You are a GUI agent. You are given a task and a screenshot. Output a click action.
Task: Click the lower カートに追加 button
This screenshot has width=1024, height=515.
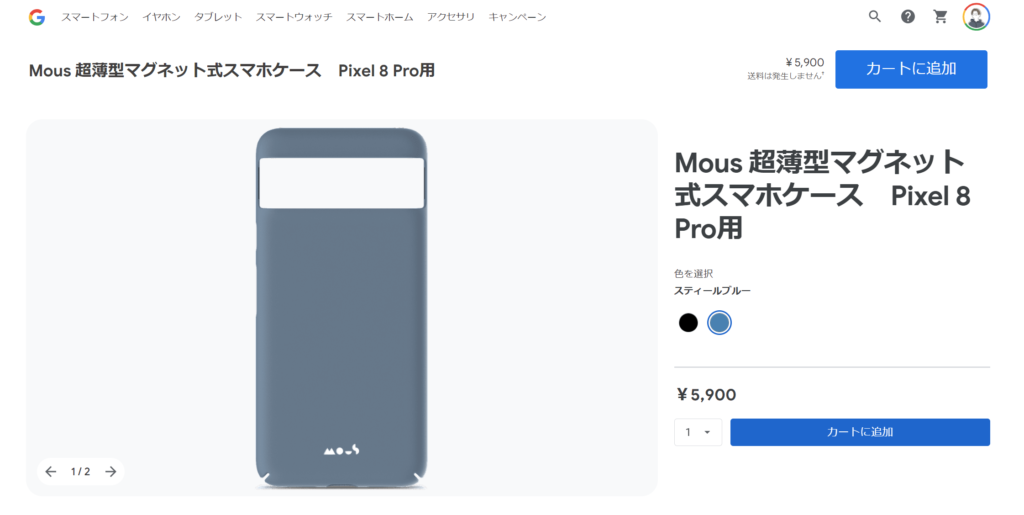[860, 432]
